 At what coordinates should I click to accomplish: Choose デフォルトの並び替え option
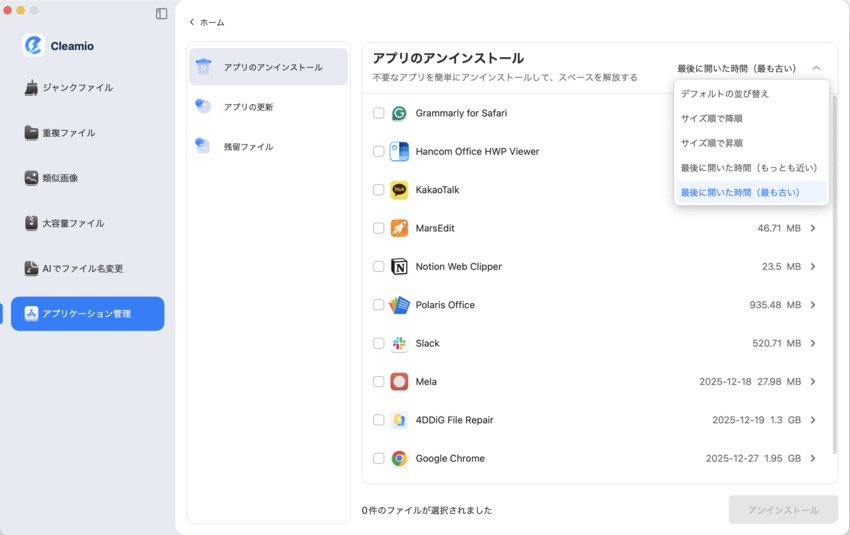[751, 94]
